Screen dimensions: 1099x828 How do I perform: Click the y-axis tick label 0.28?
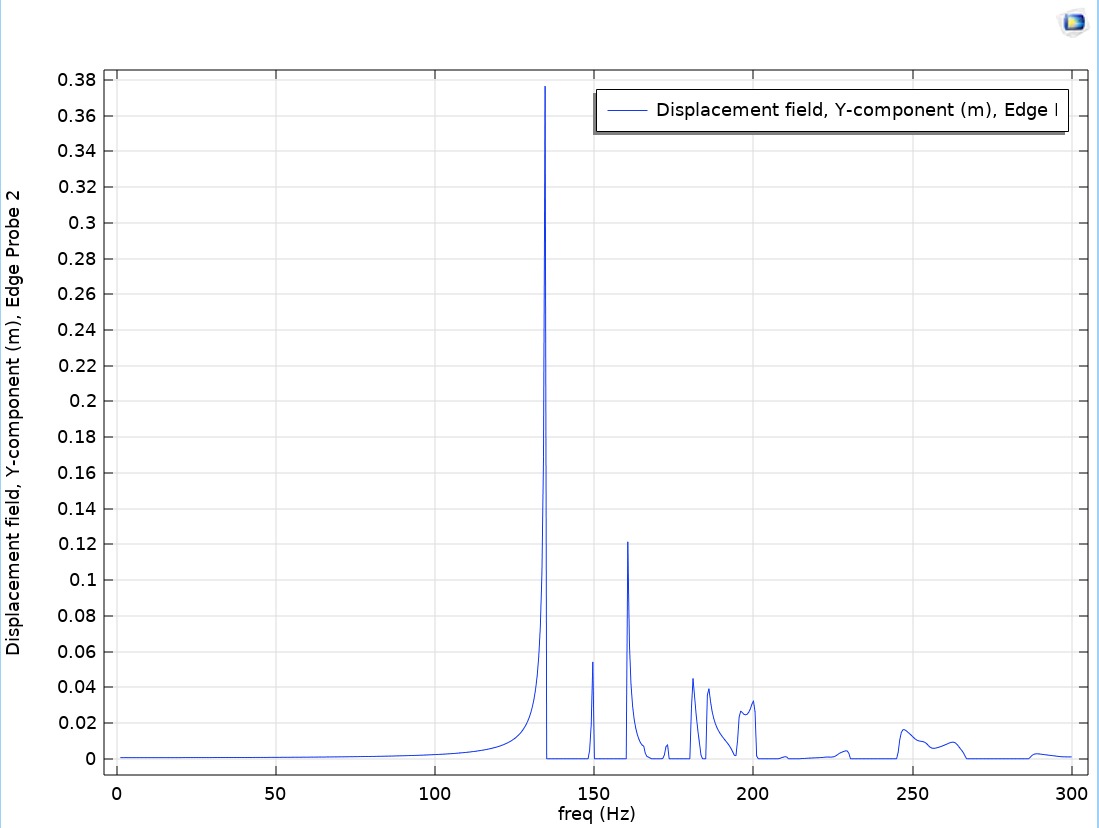pyautogui.click(x=77, y=259)
